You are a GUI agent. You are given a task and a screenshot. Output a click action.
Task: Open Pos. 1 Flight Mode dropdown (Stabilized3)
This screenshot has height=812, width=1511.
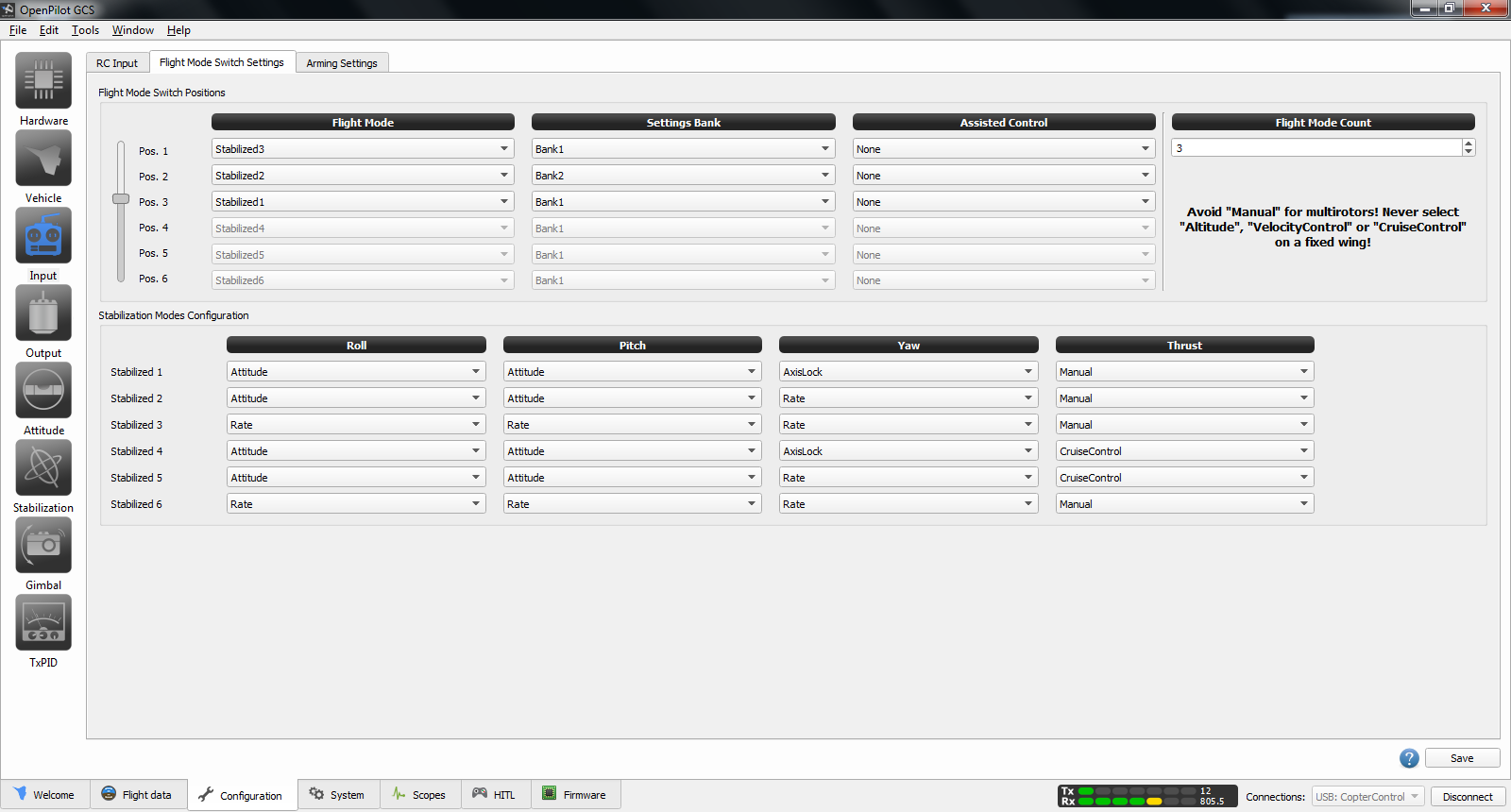click(363, 149)
